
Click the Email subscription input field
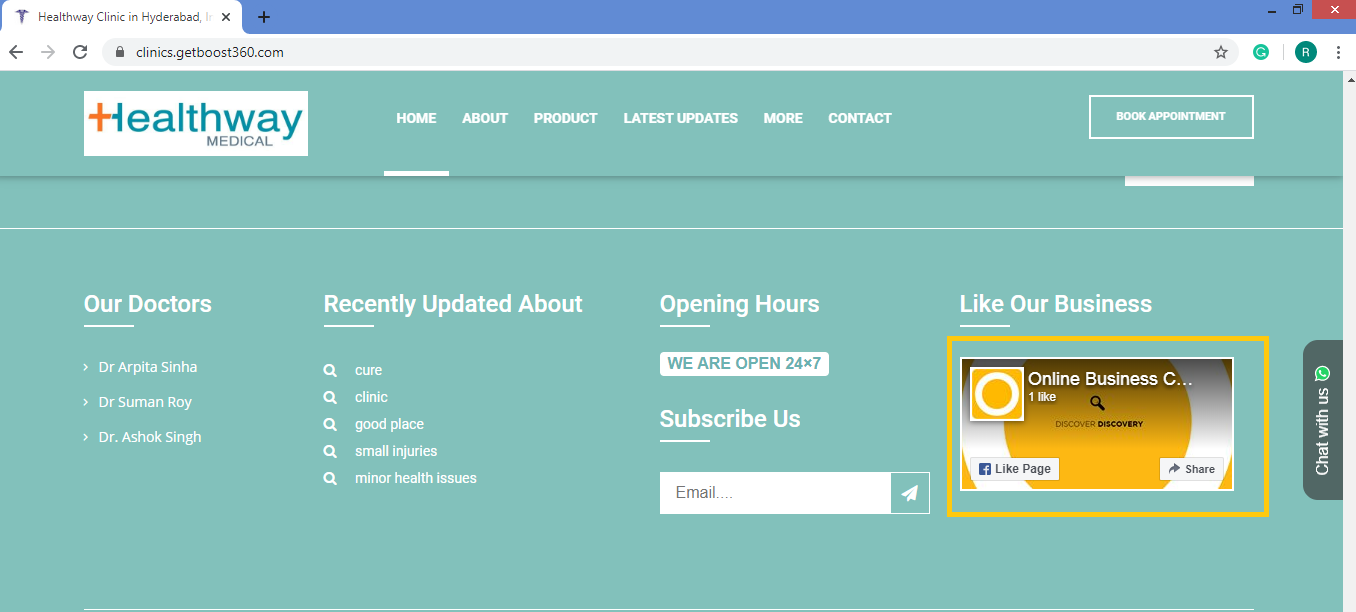coord(775,493)
